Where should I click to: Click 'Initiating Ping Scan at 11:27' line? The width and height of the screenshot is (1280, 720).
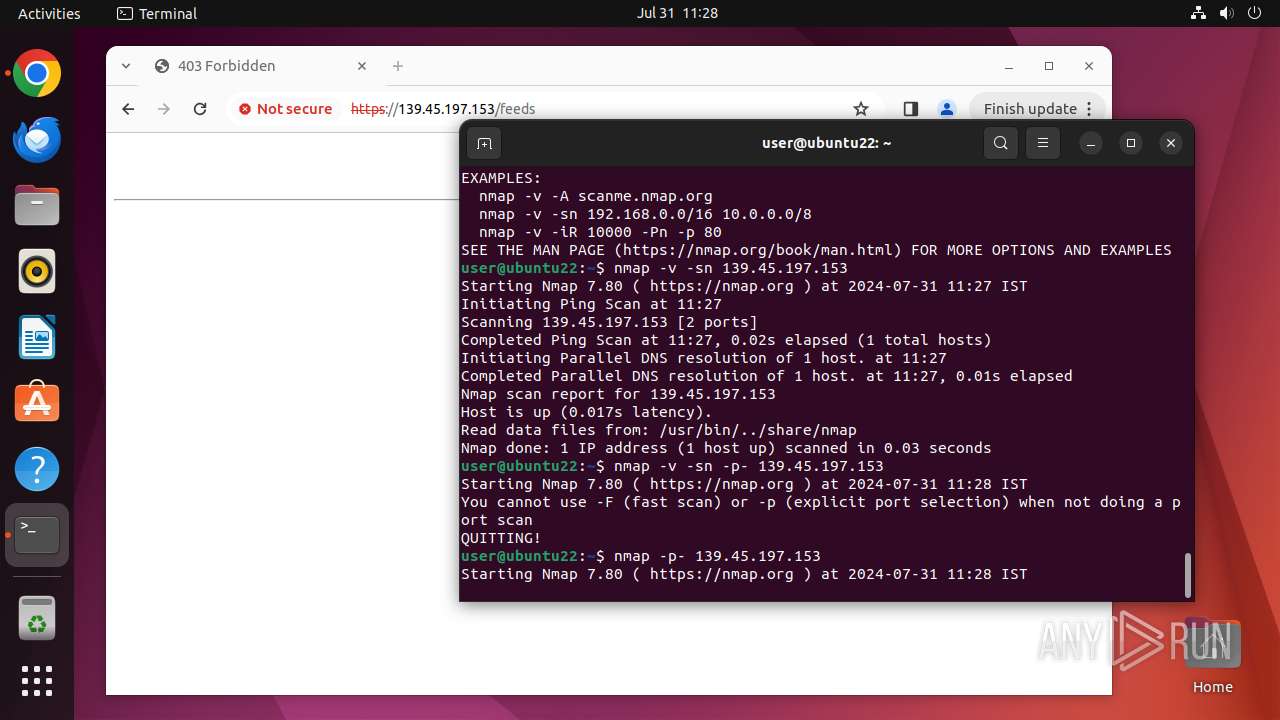click(591, 304)
